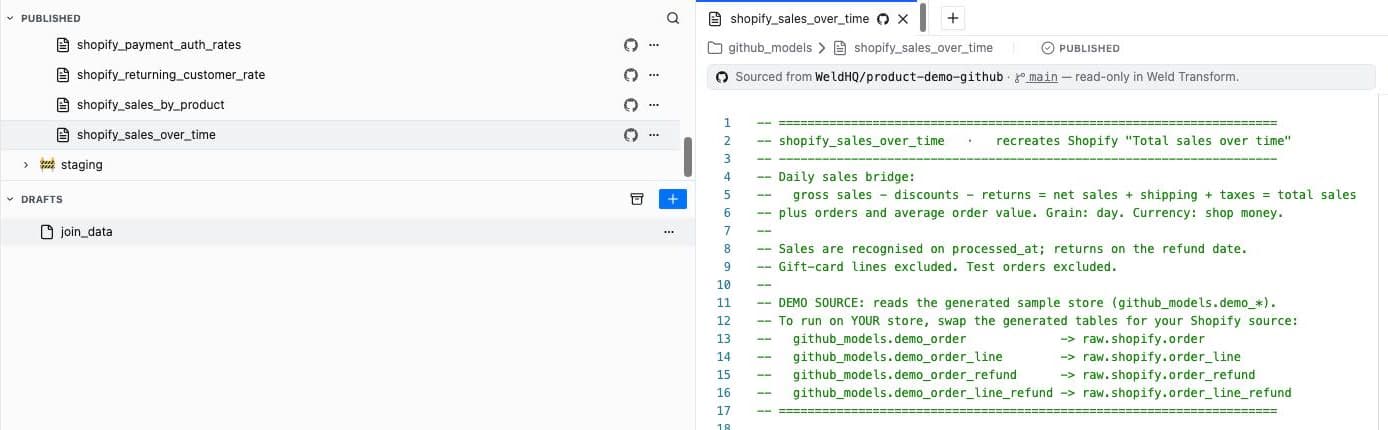Viewport: 1388px width, 430px height.
Task: Open more options for join_data draft
Action: coord(669,232)
